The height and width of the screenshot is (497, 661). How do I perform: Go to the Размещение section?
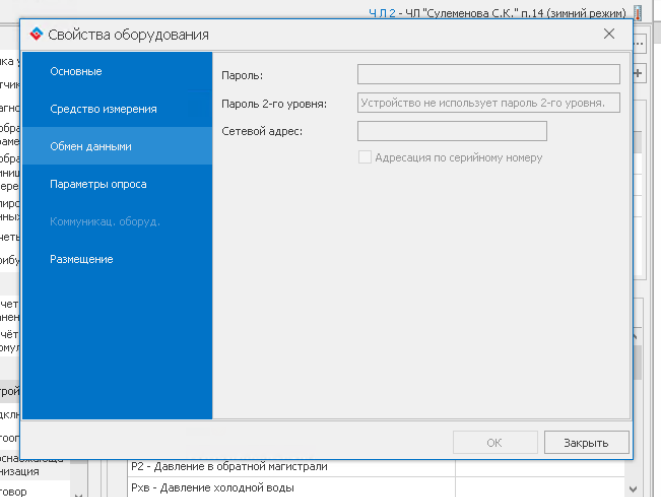(117, 259)
